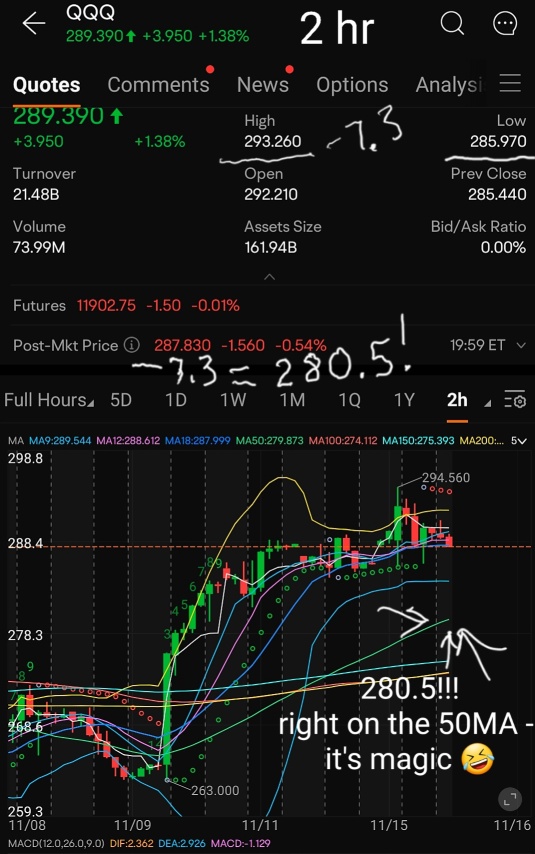Tap the DIF:2.362 value
535x854 pixels.
(x=131, y=843)
